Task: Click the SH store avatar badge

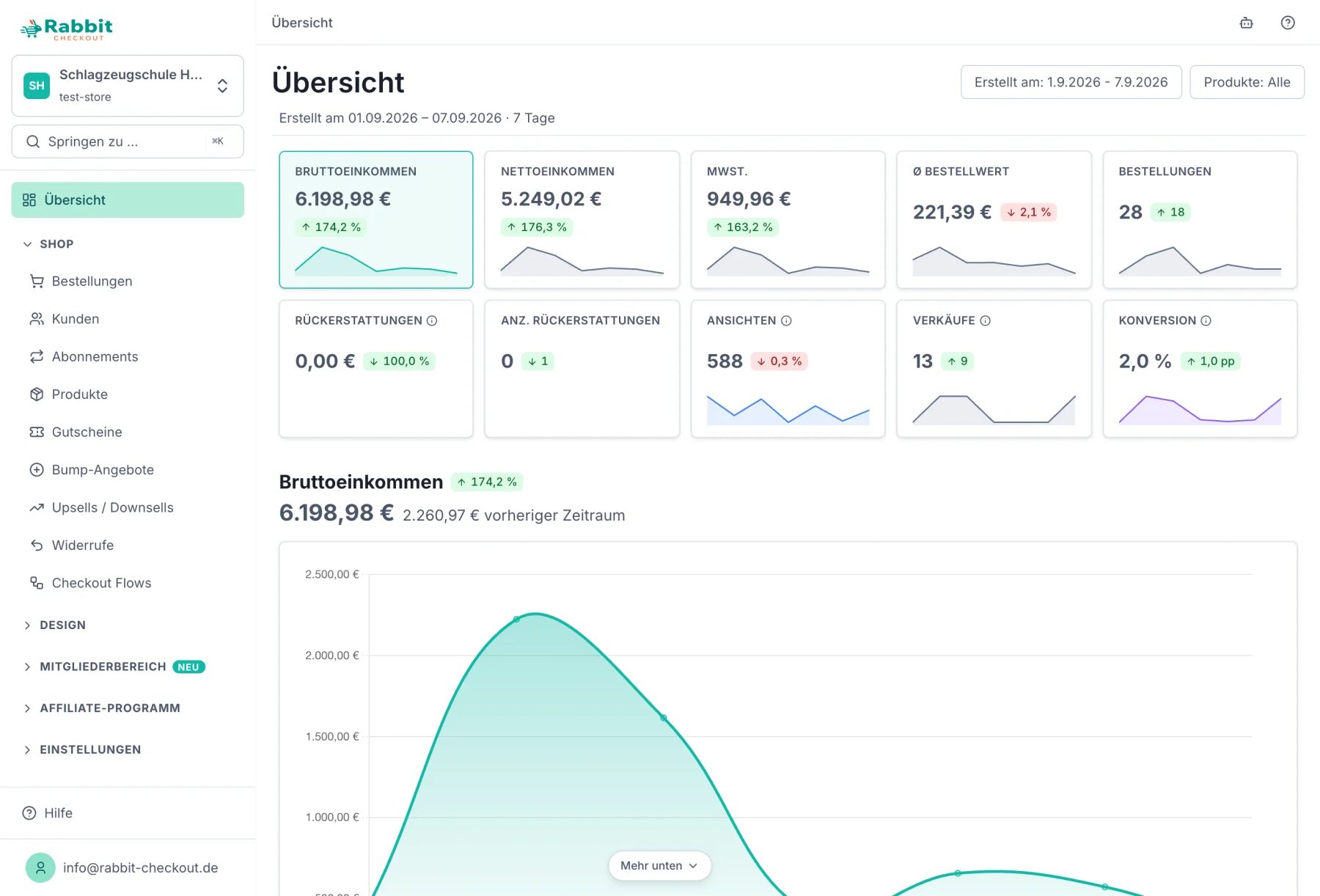Action: 37,86
